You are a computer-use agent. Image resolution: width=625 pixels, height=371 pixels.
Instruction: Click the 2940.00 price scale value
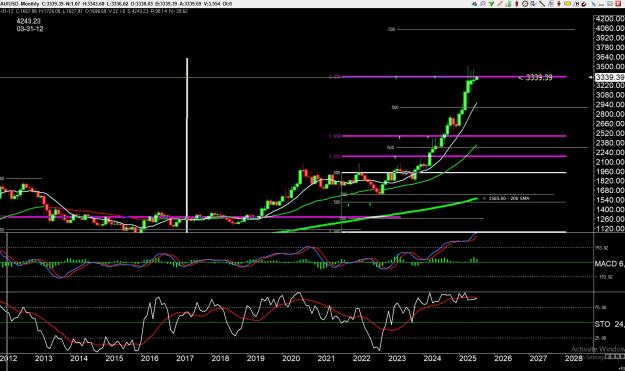click(610, 104)
